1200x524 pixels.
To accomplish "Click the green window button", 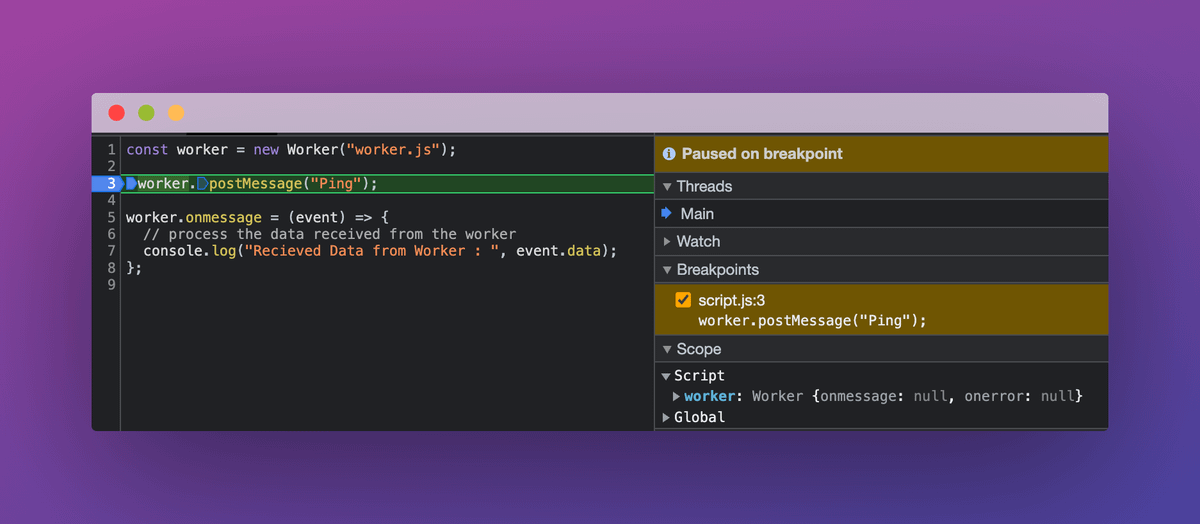I will coord(146,113).
